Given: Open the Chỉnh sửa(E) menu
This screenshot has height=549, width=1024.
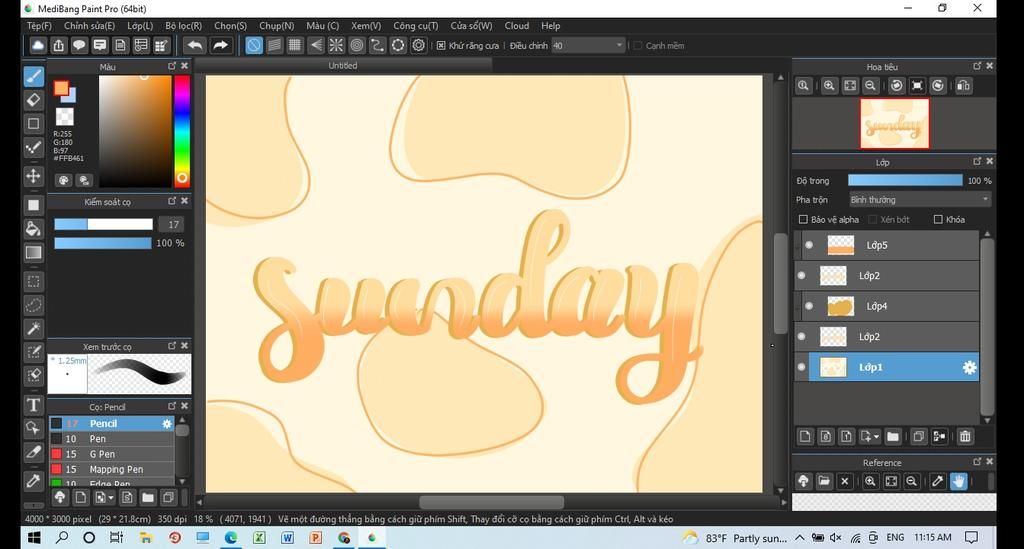Looking at the screenshot, I should coord(89,25).
